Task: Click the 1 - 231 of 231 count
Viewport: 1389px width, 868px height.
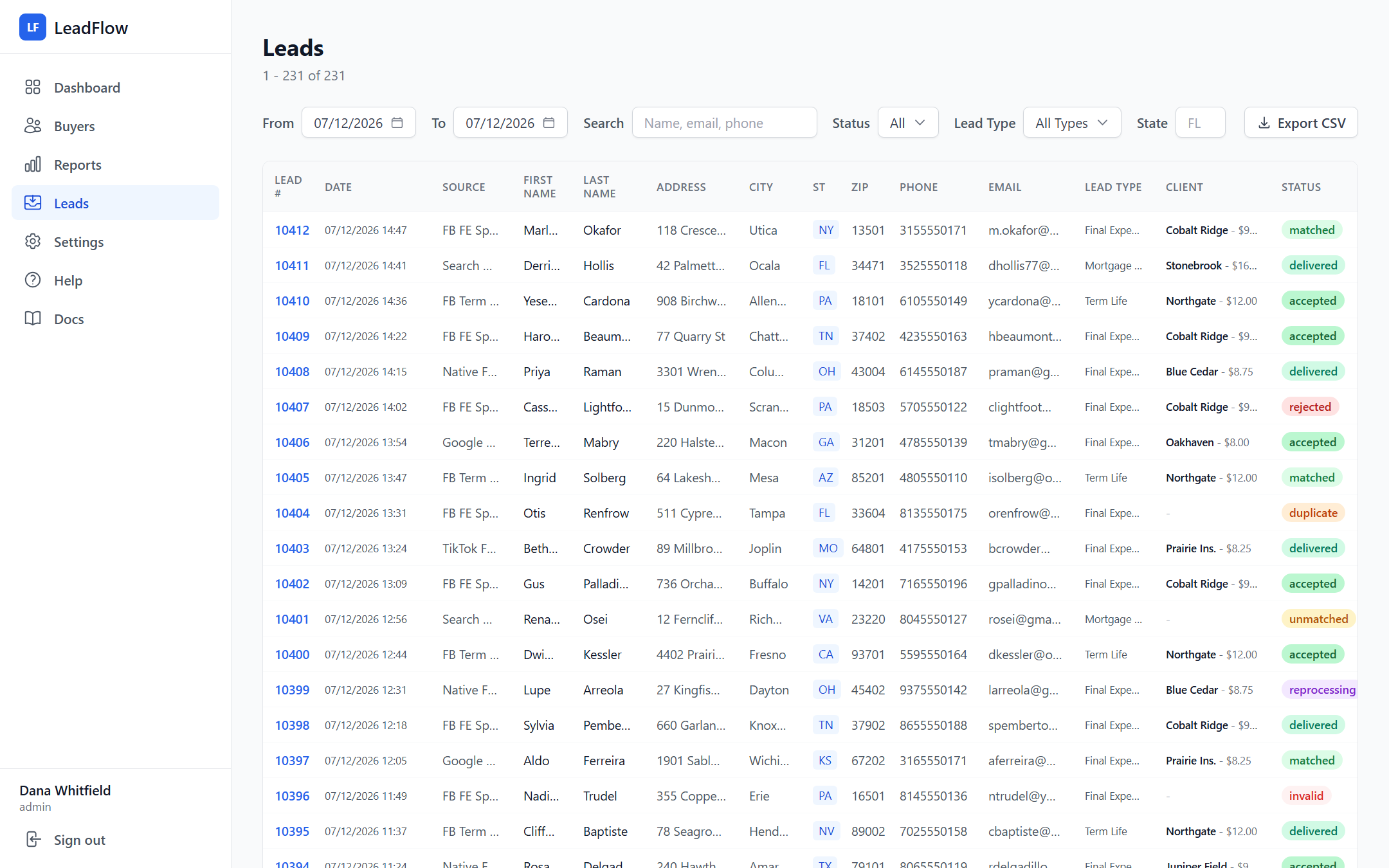Action: pyautogui.click(x=304, y=75)
